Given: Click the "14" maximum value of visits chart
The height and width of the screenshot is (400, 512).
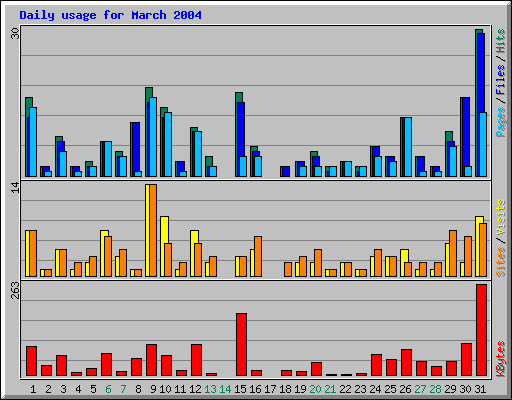Looking at the screenshot, I should coord(15,188).
